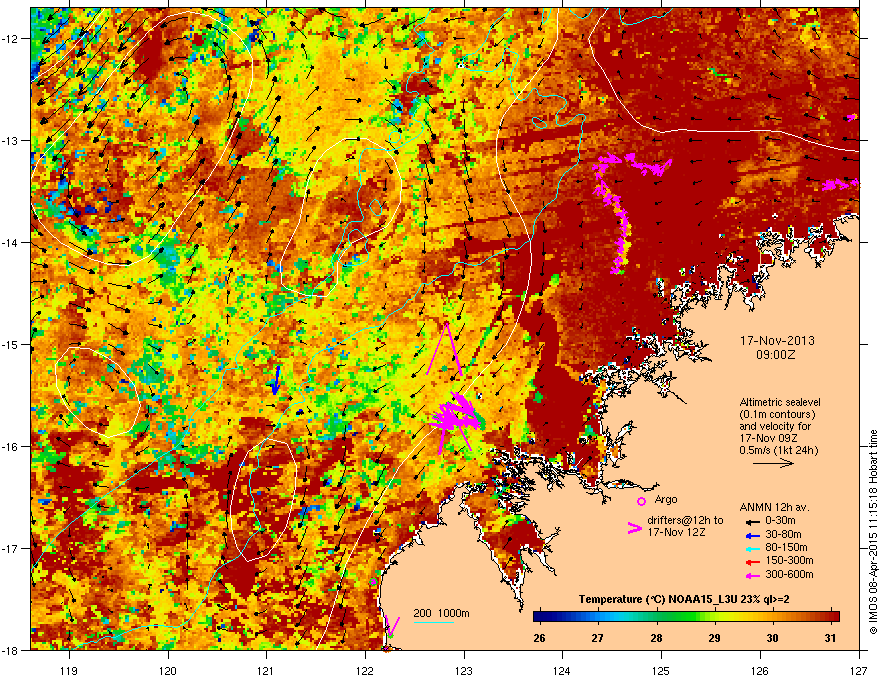Click the longitude axis label 123
Viewport: 880px width, 680px height.
(464, 670)
